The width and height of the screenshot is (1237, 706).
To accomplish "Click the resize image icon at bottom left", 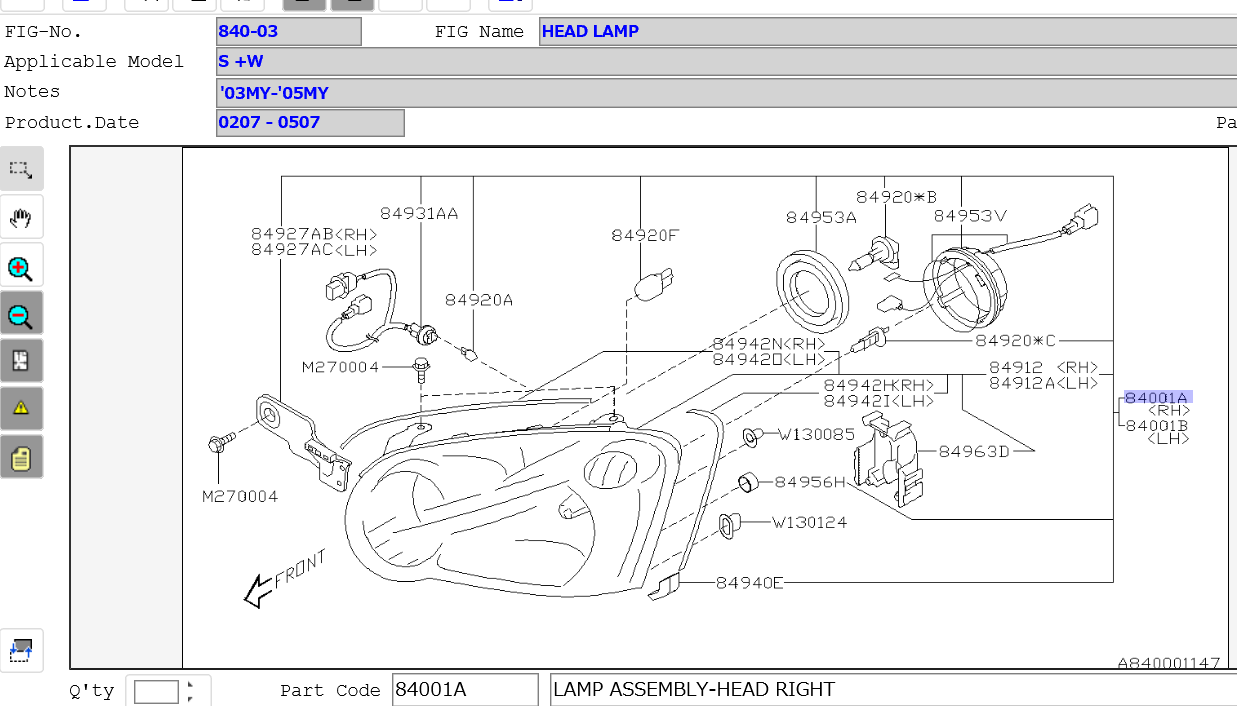I will tap(21, 650).
